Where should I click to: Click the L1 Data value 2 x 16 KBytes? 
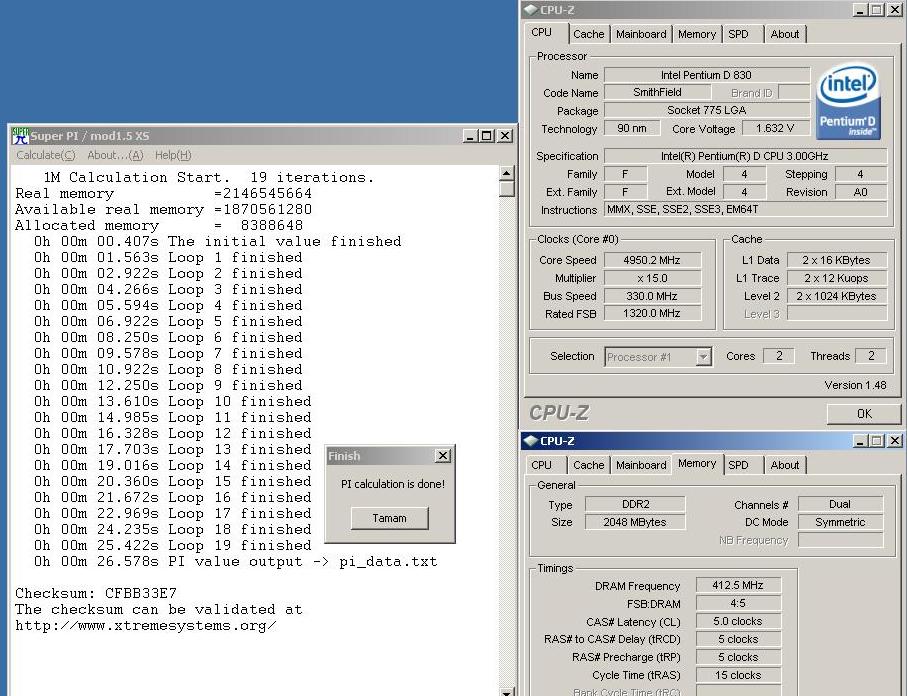pyautogui.click(x=836, y=260)
